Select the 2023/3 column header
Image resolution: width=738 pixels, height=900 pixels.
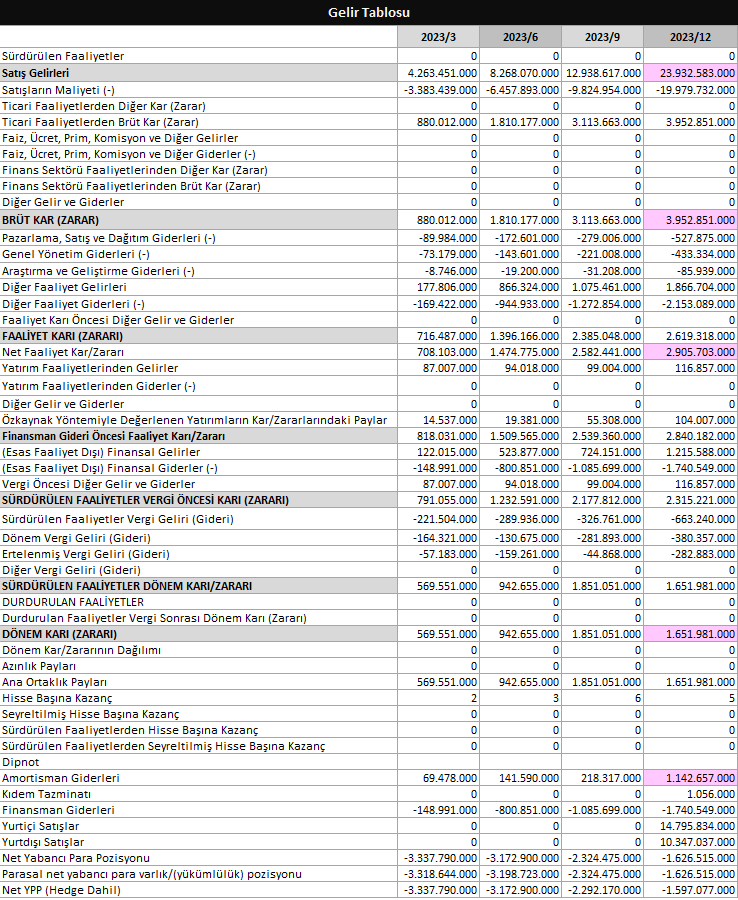[438, 37]
